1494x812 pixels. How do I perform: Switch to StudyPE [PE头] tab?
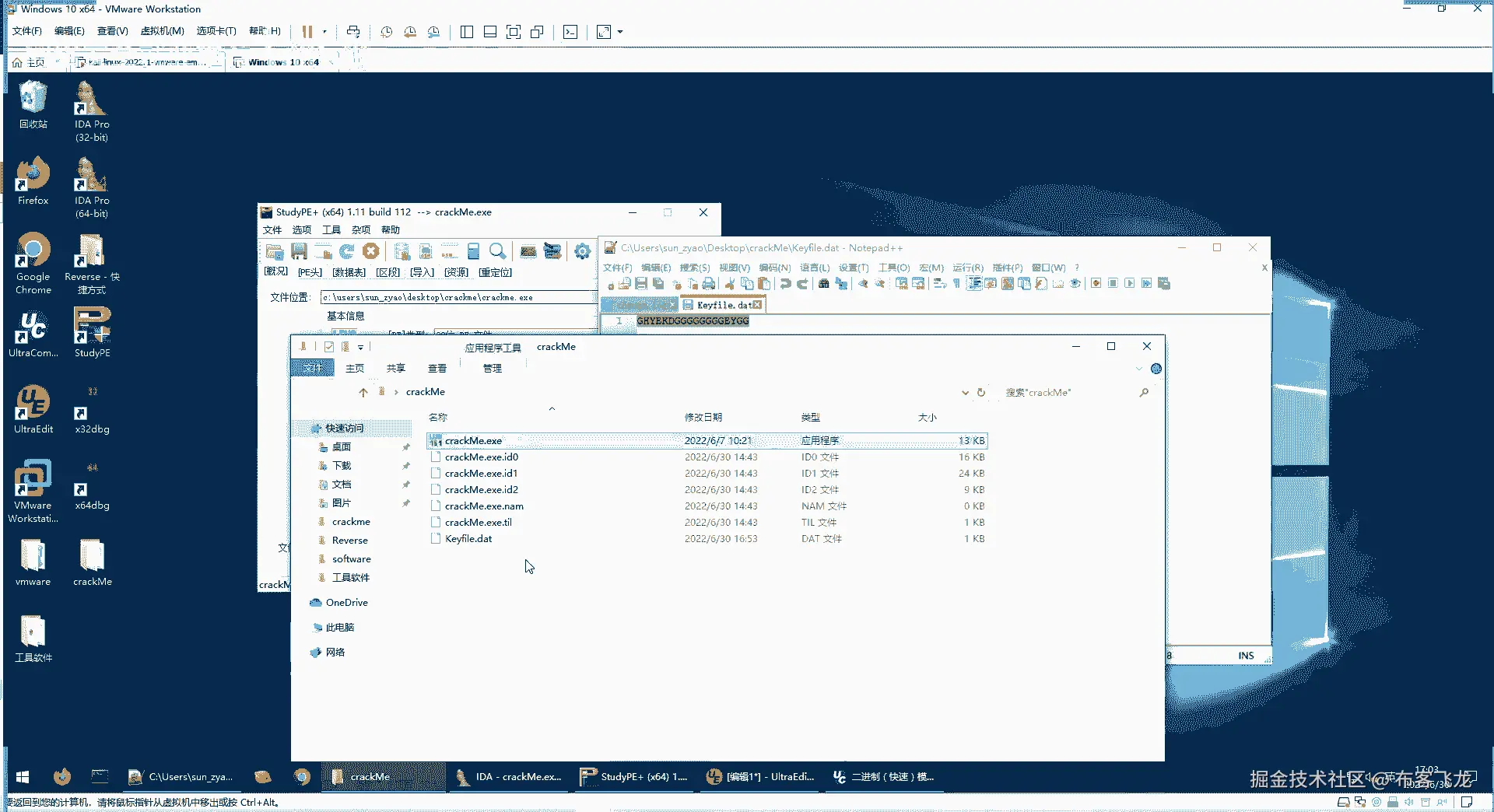point(310,272)
